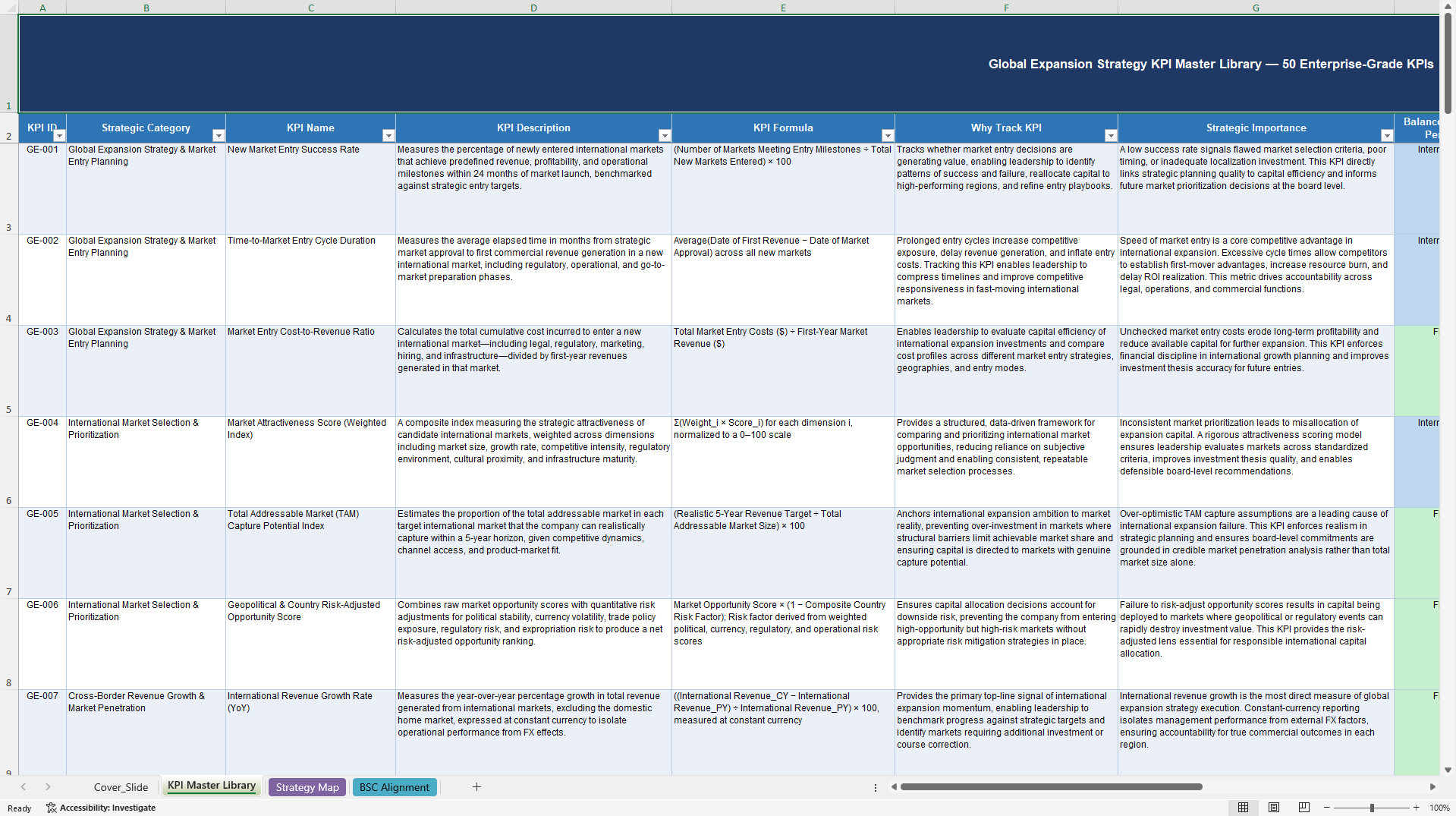Select row 6 header
1456x816 pixels.
(x=9, y=462)
